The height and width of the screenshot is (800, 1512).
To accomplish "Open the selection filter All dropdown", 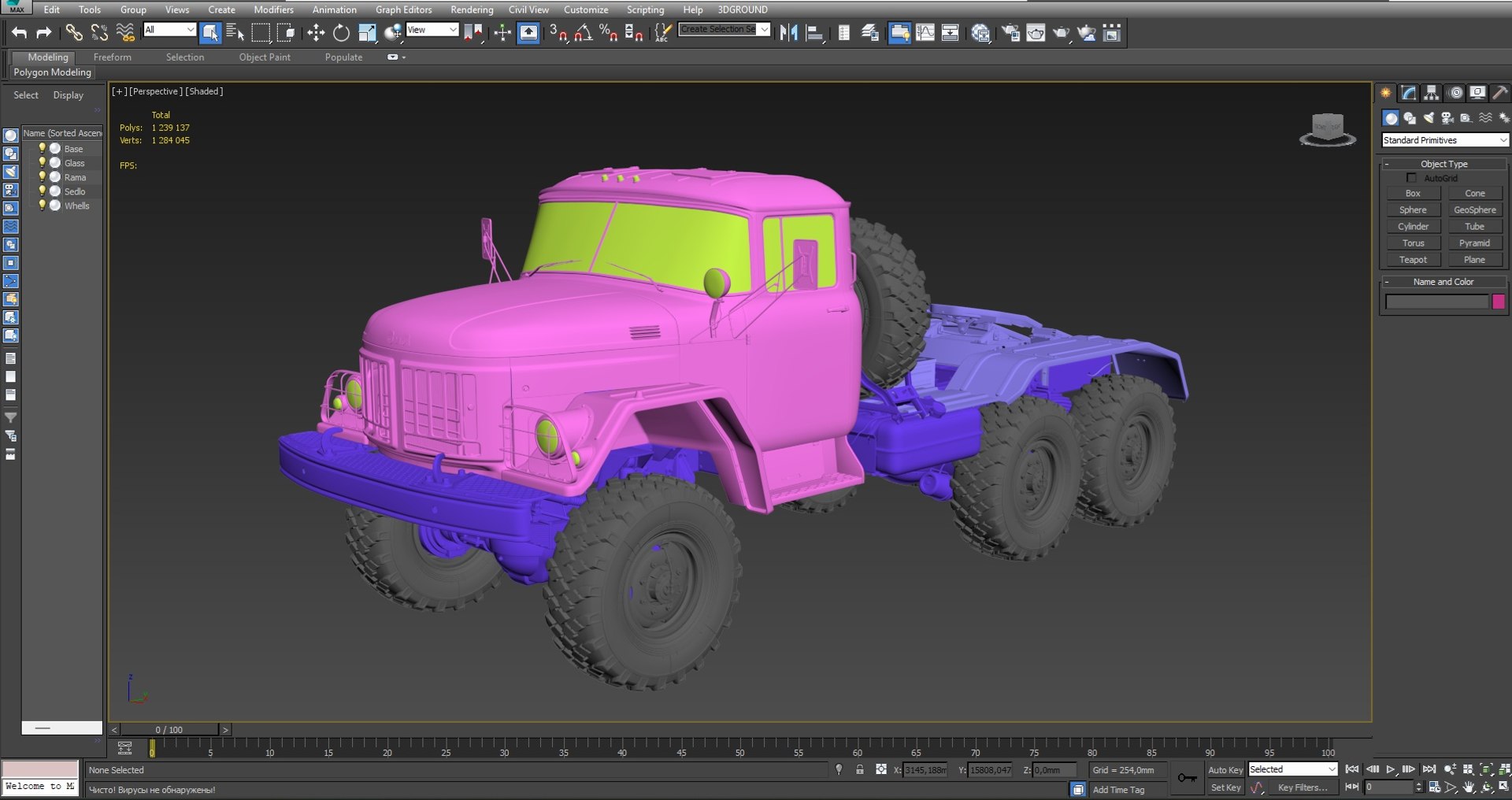I will tap(169, 30).
